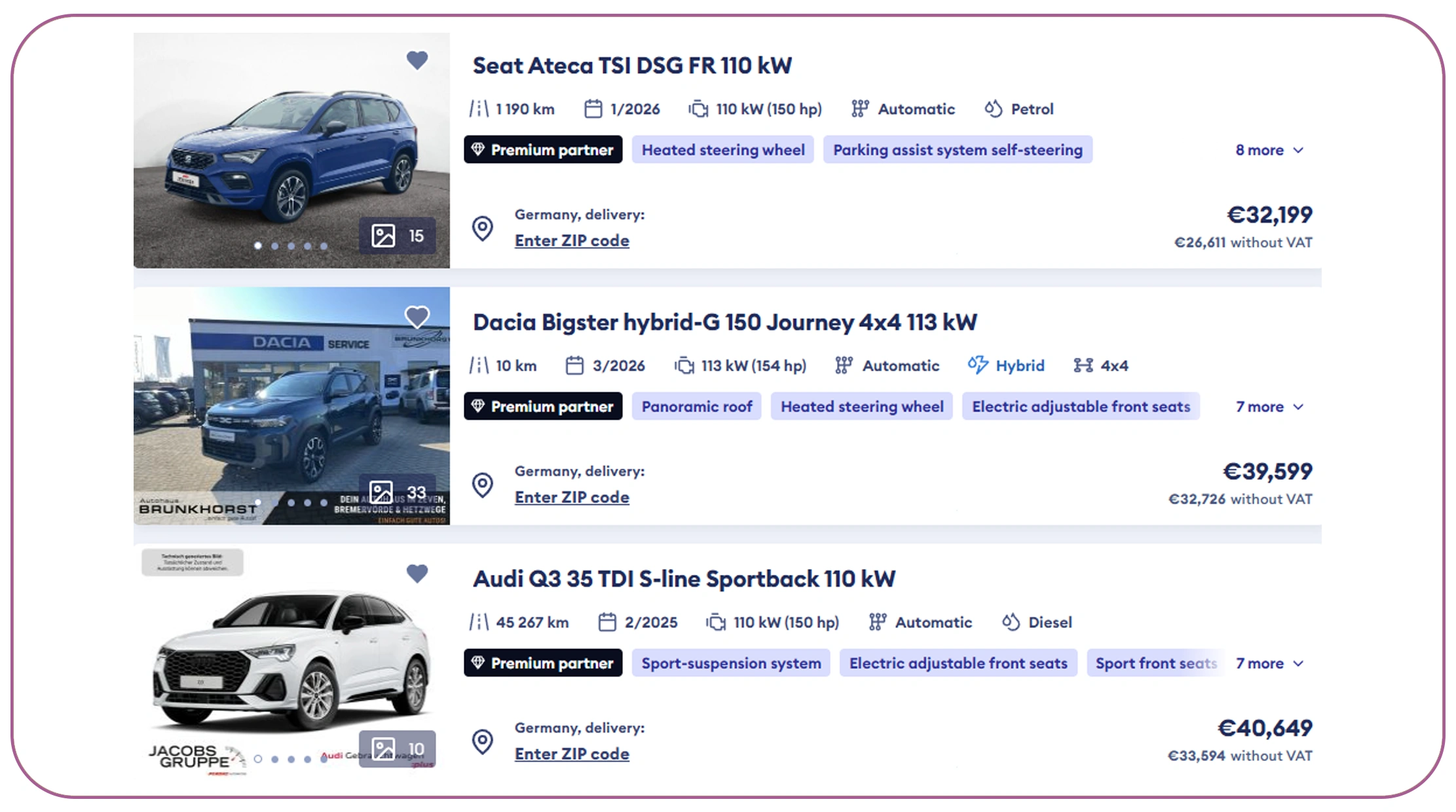Click the Automatic transmission icon on Seat Ateca

[x=859, y=109]
